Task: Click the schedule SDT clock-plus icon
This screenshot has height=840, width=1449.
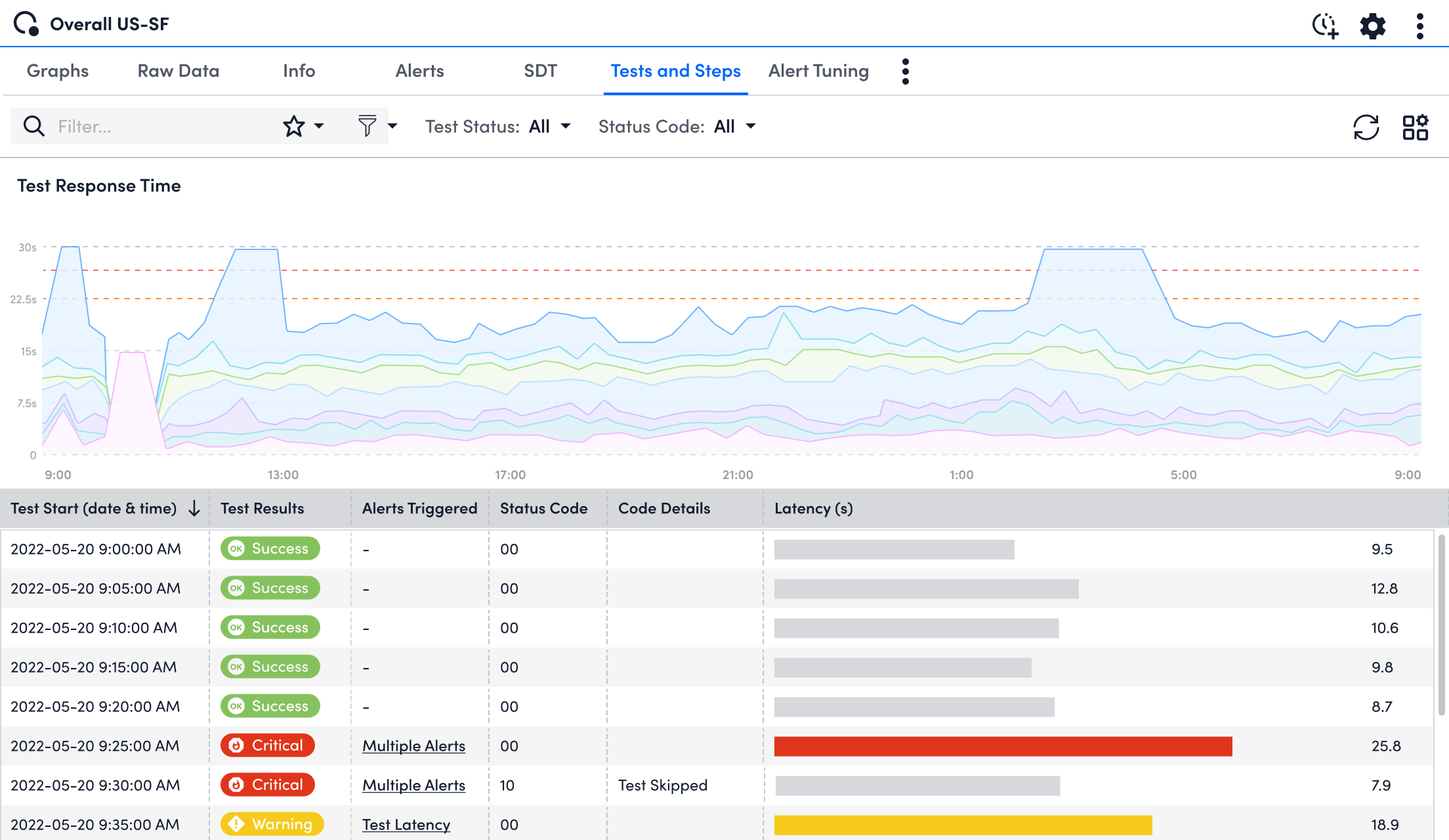Action: (1325, 26)
